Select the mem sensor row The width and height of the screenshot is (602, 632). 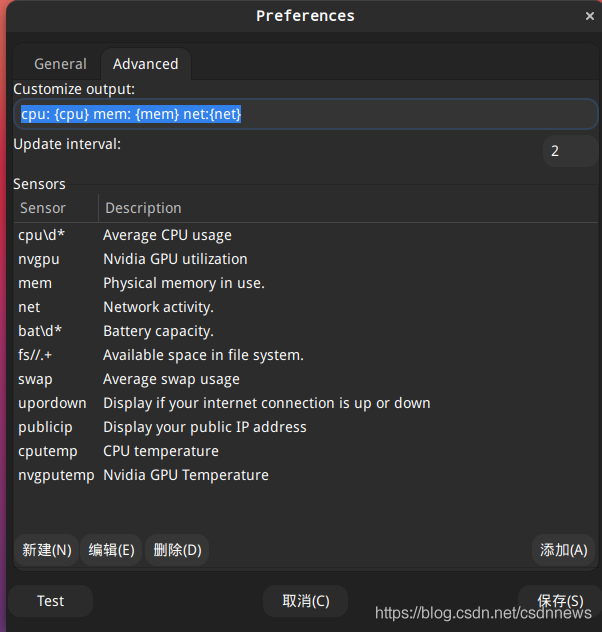[35, 283]
